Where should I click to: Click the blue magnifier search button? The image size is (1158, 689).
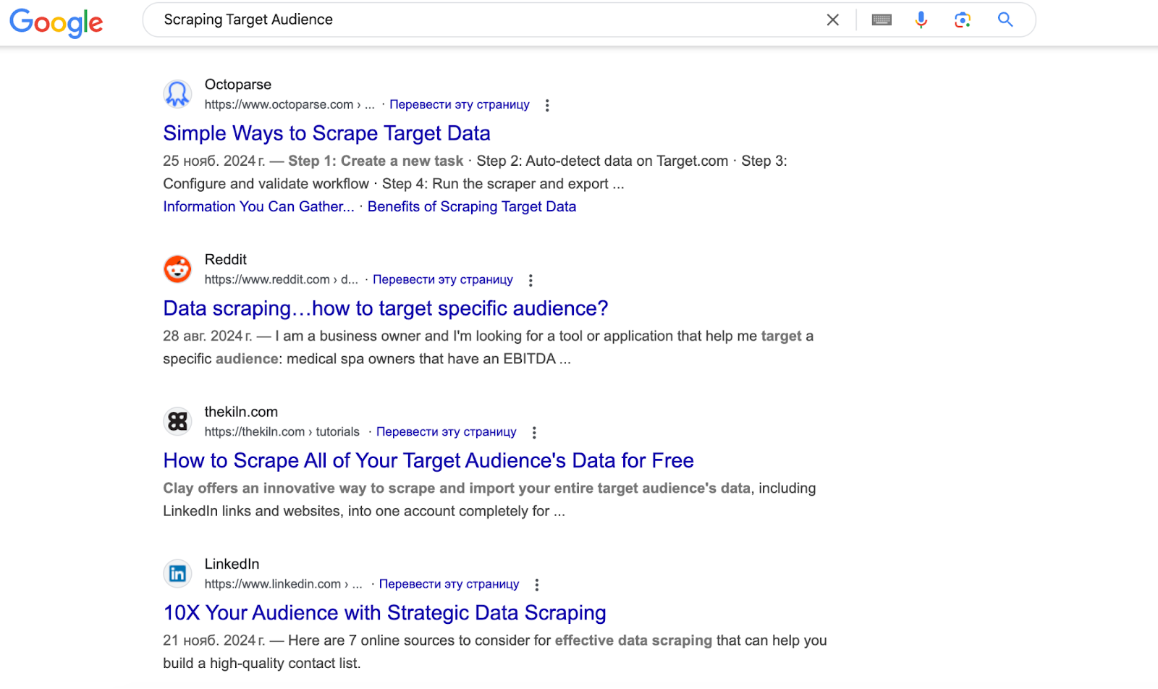(x=1005, y=20)
